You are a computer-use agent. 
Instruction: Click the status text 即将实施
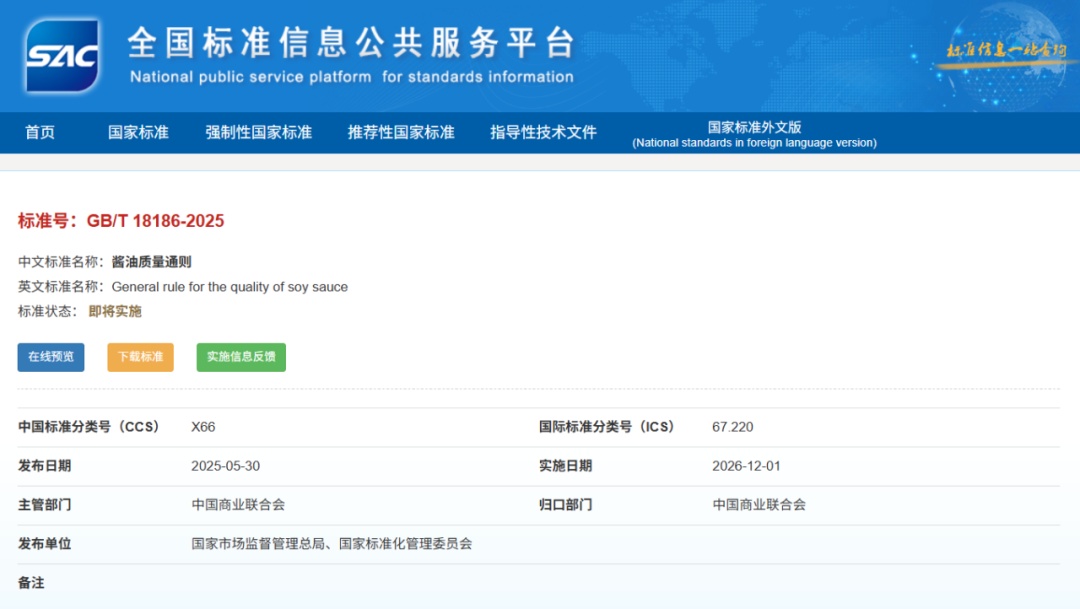115,311
